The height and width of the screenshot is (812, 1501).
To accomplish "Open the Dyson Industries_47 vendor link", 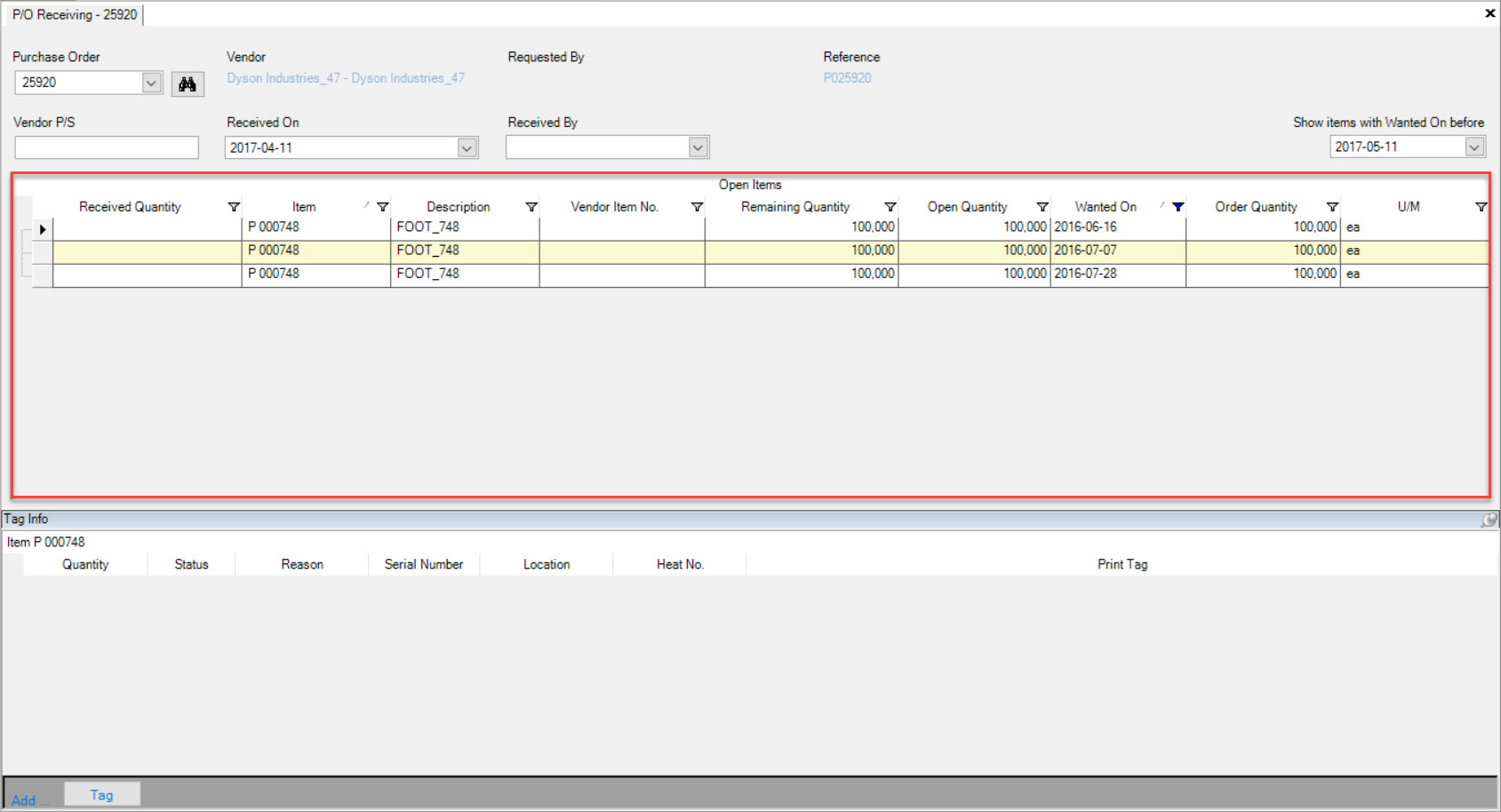I will click(x=346, y=78).
